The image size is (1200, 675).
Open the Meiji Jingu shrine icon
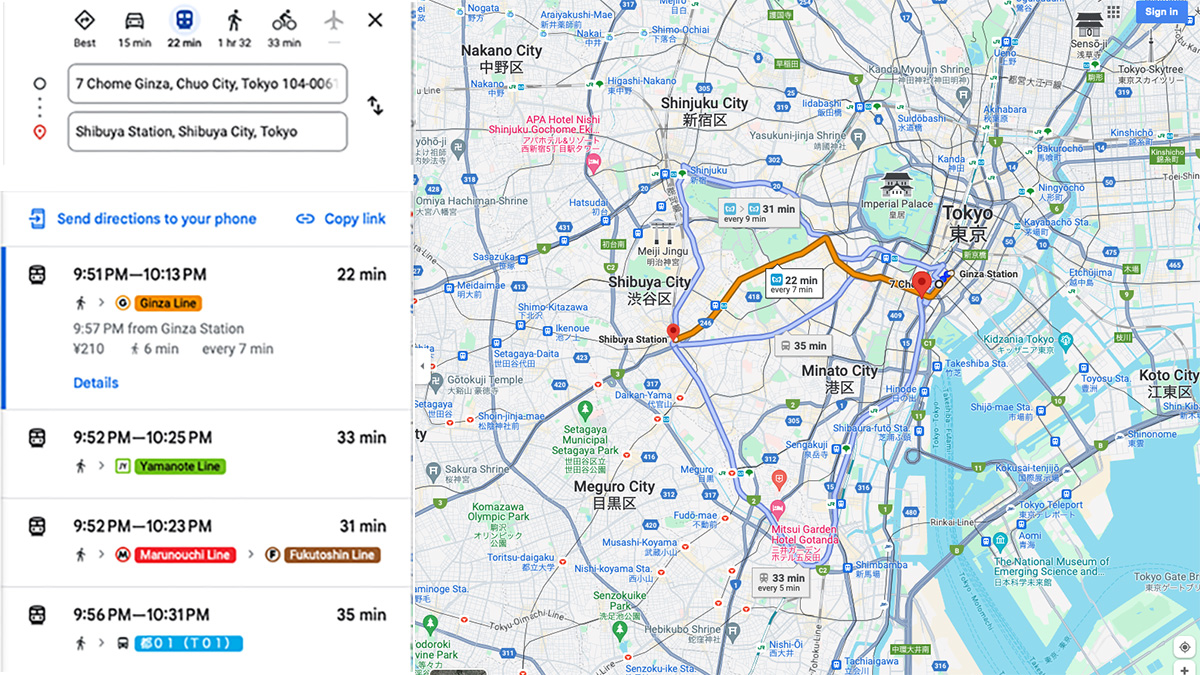662,234
